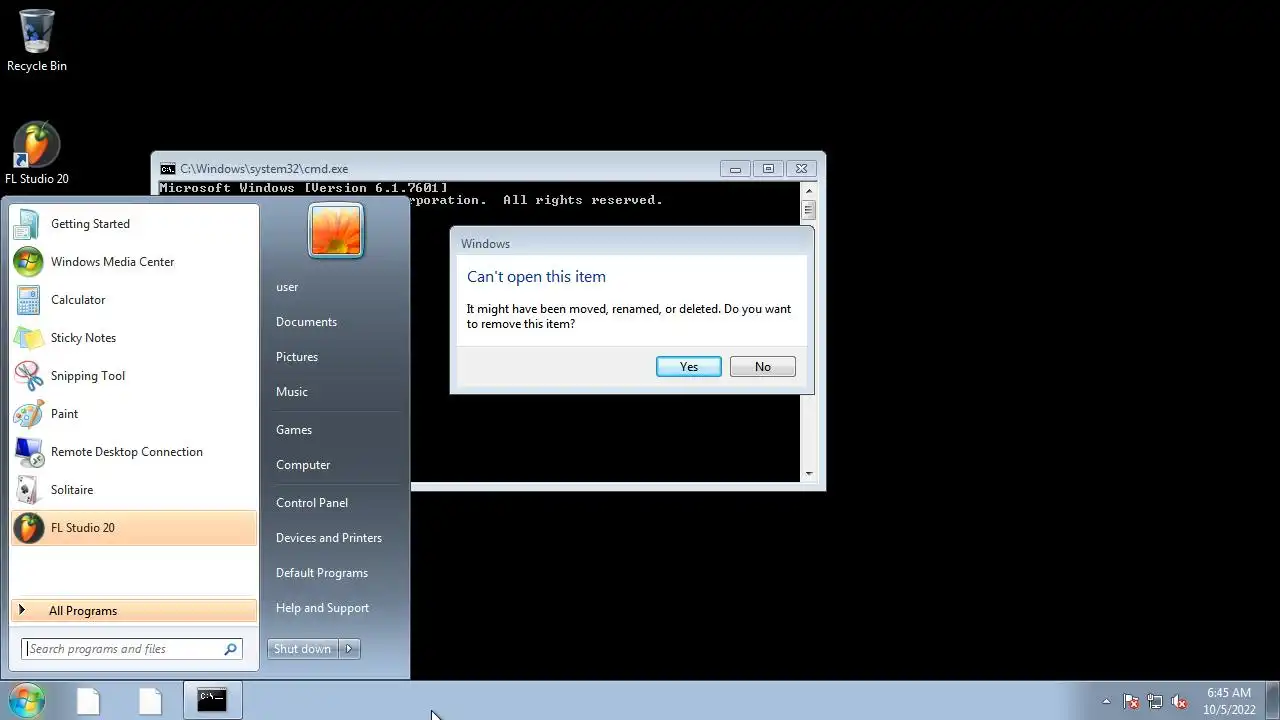1280x720 pixels.
Task: Open Music from Start menu
Action: tap(292, 392)
